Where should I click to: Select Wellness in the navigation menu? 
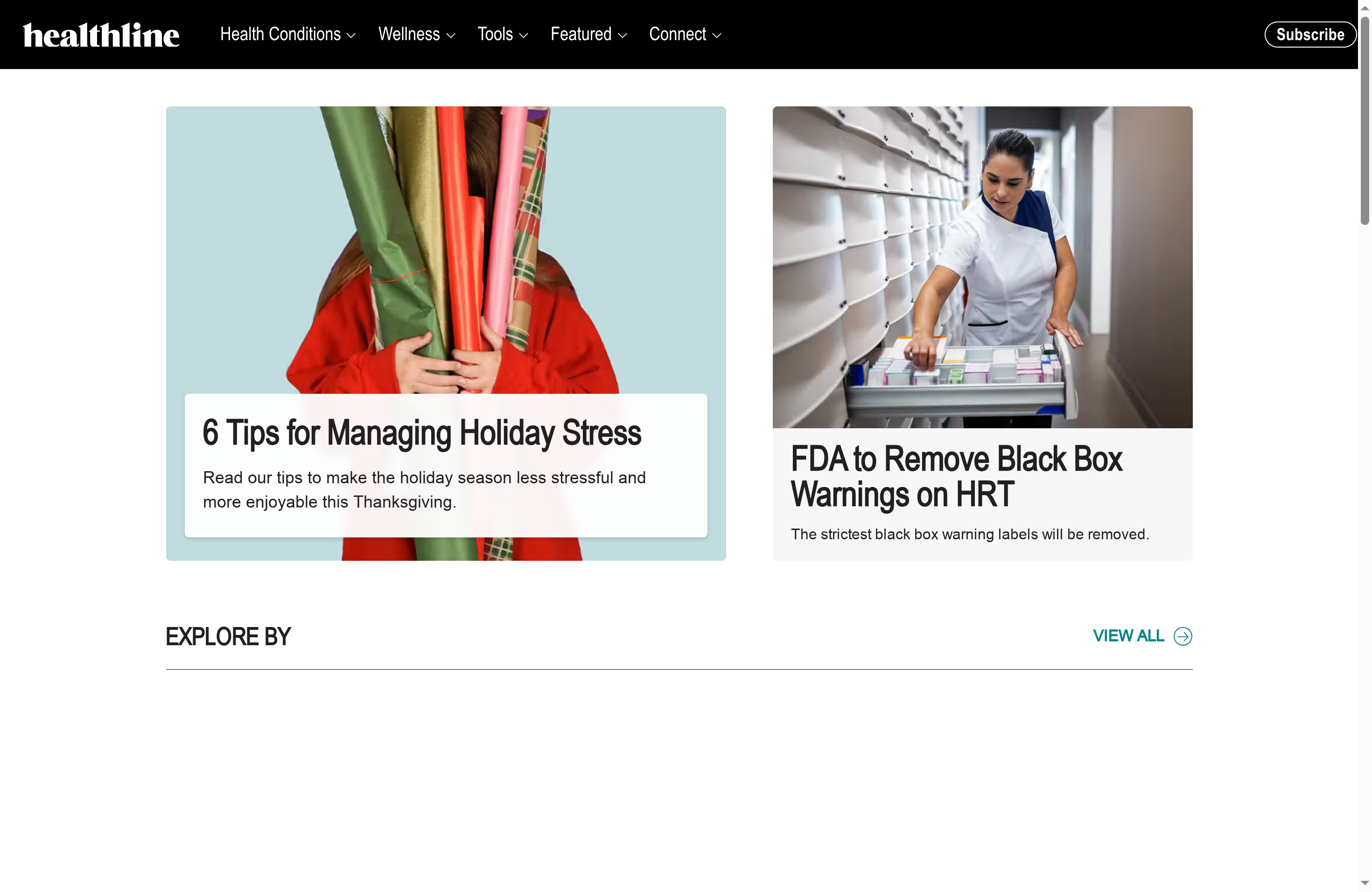pyautogui.click(x=409, y=34)
